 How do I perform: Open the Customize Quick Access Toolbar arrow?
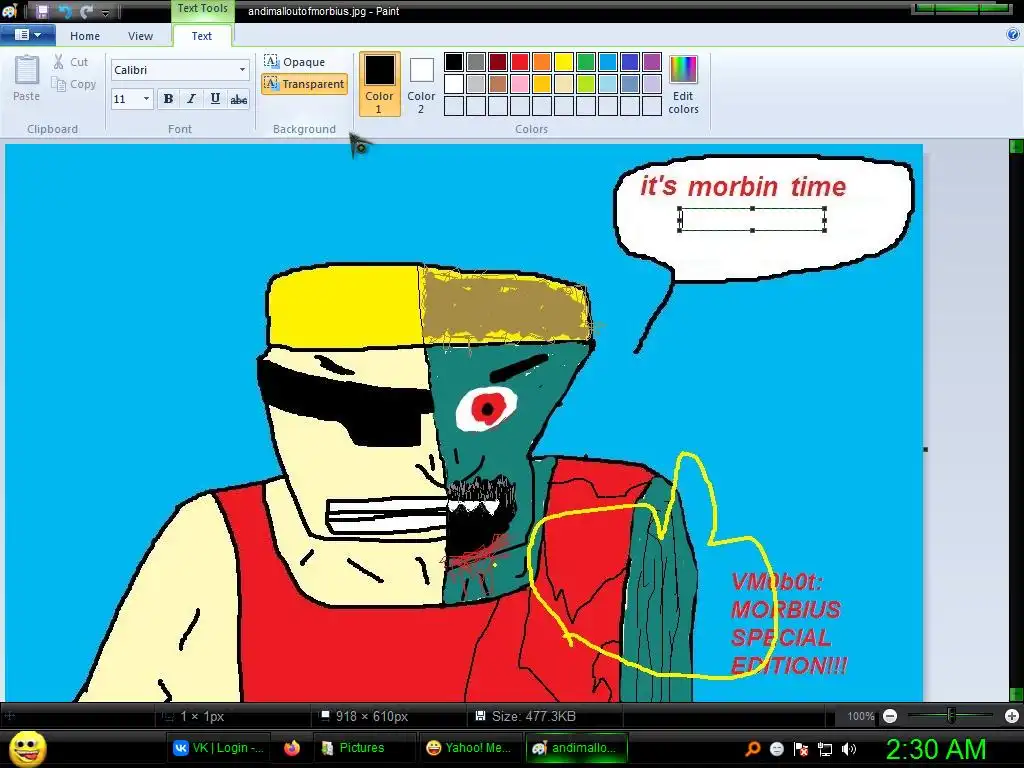(x=105, y=12)
